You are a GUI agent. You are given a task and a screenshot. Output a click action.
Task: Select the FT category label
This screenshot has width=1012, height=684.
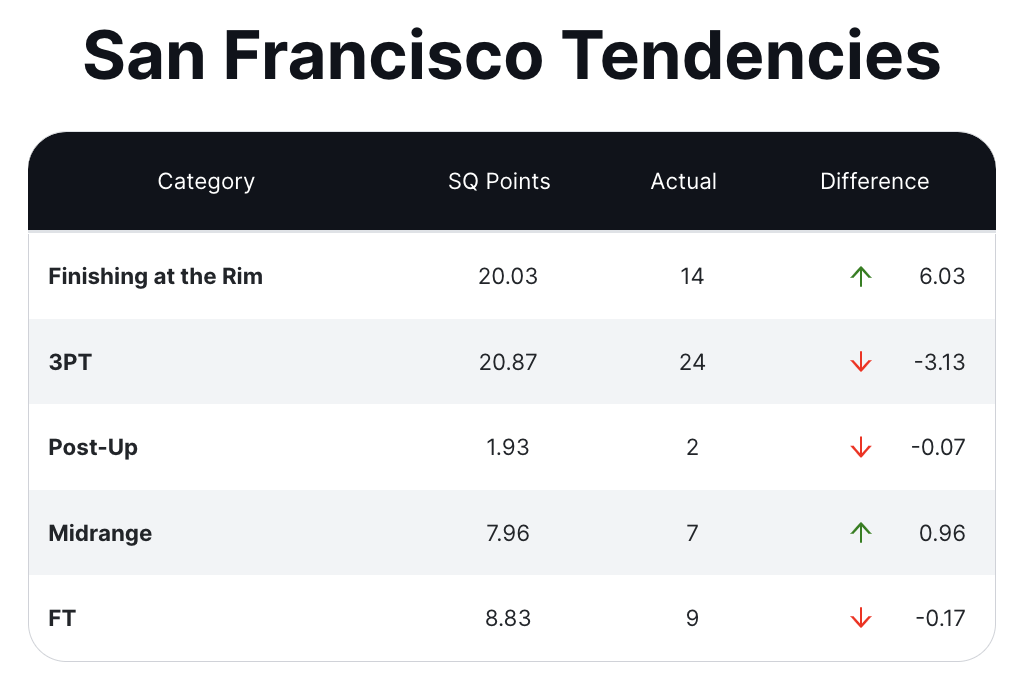62,619
